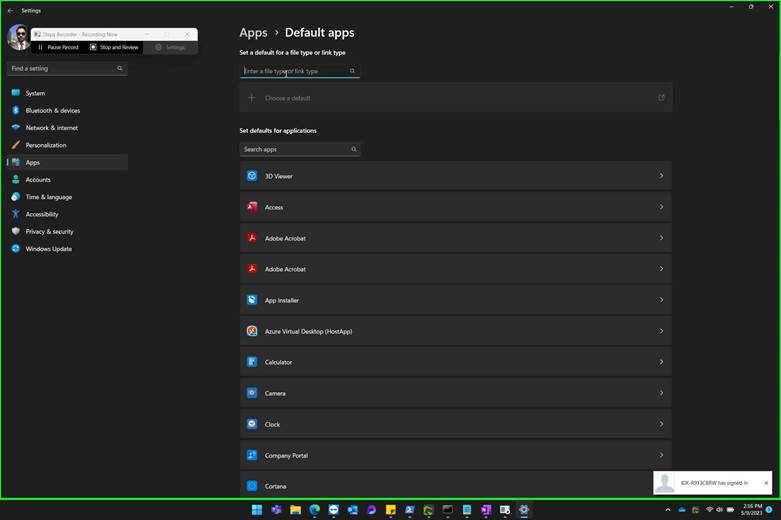The height and width of the screenshot is (520, 781).
Task: Open Microsoft Teams from the taskbar
Action: pyautogui.click(x=276, y=510)
